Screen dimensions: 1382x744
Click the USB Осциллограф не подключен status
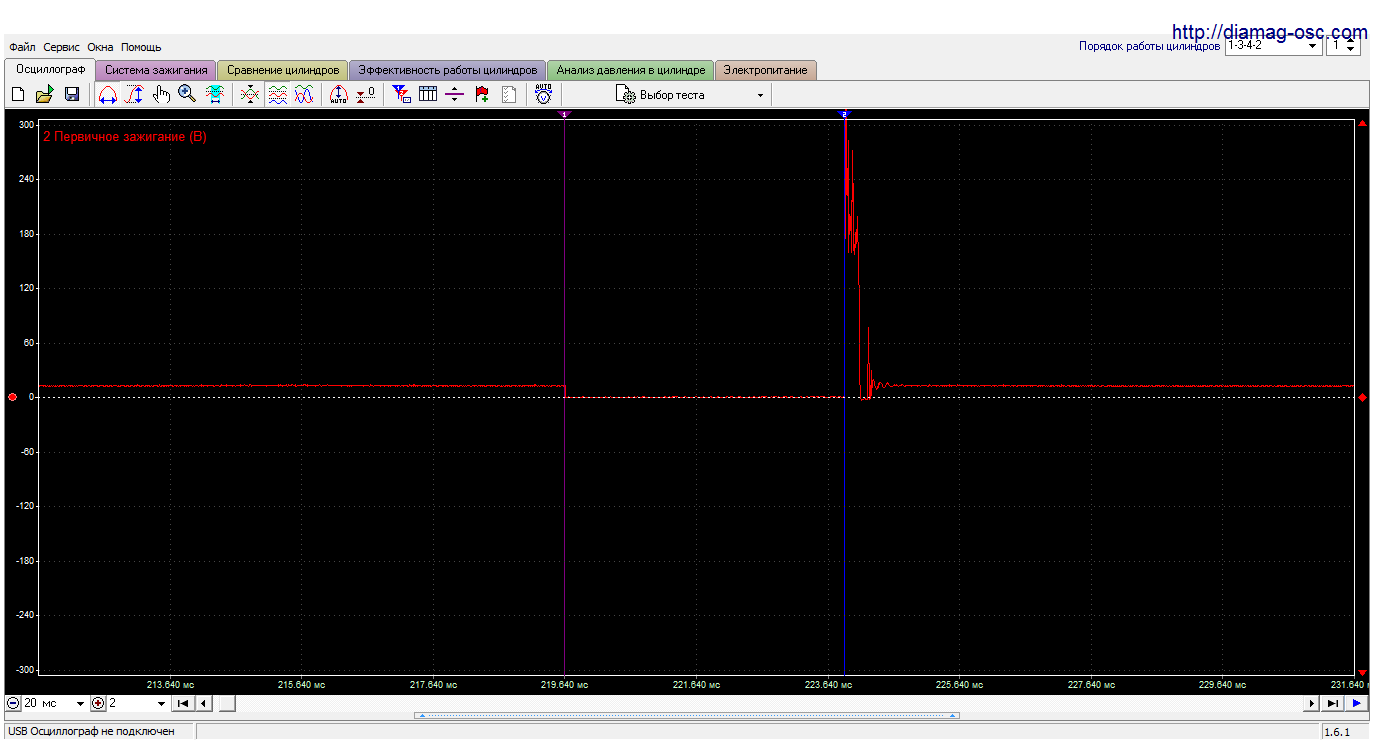[x=91, y=732]
